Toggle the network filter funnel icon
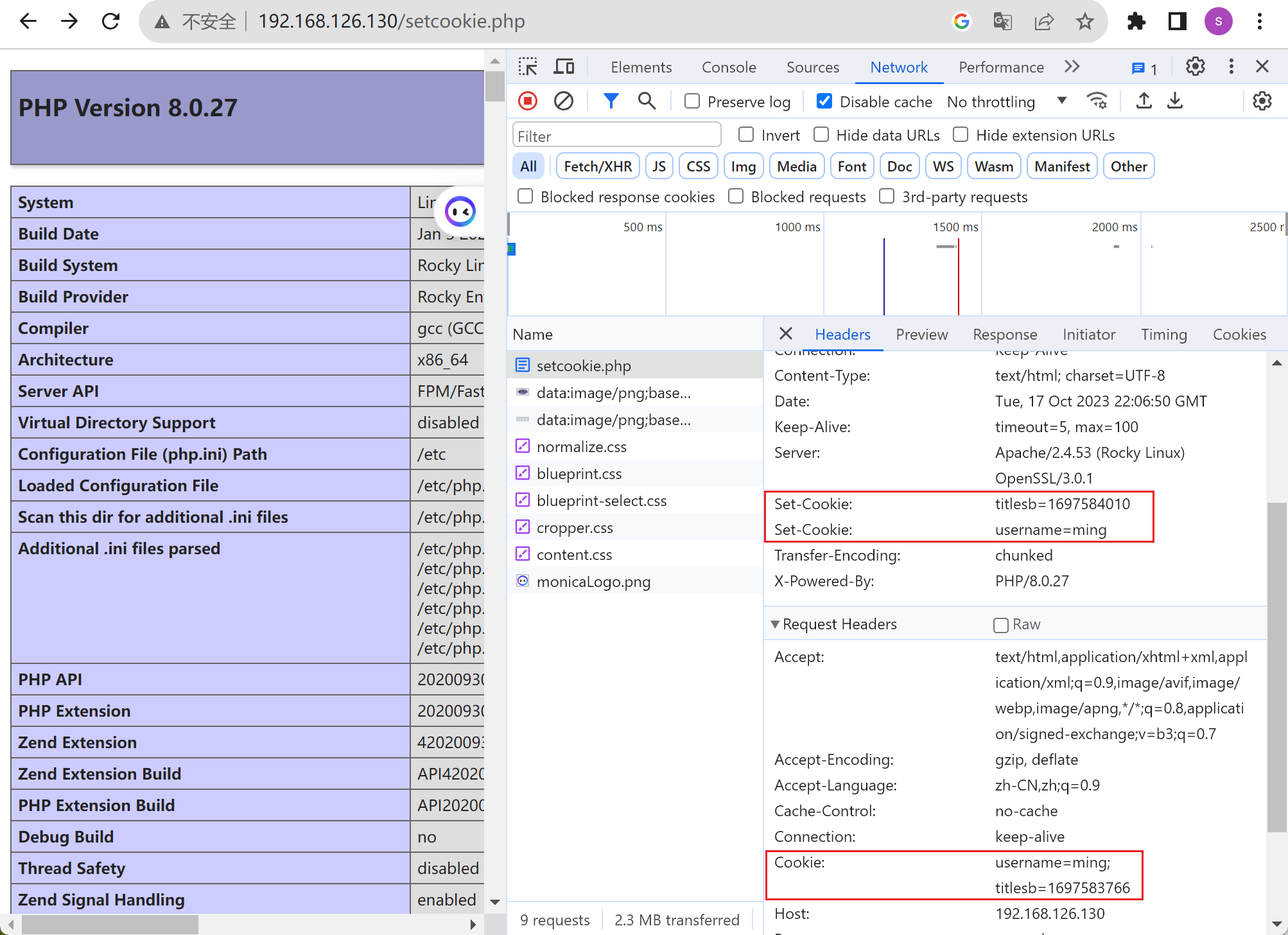The height and width of the screenshot is (935, 1288). [x=611, y=101]
